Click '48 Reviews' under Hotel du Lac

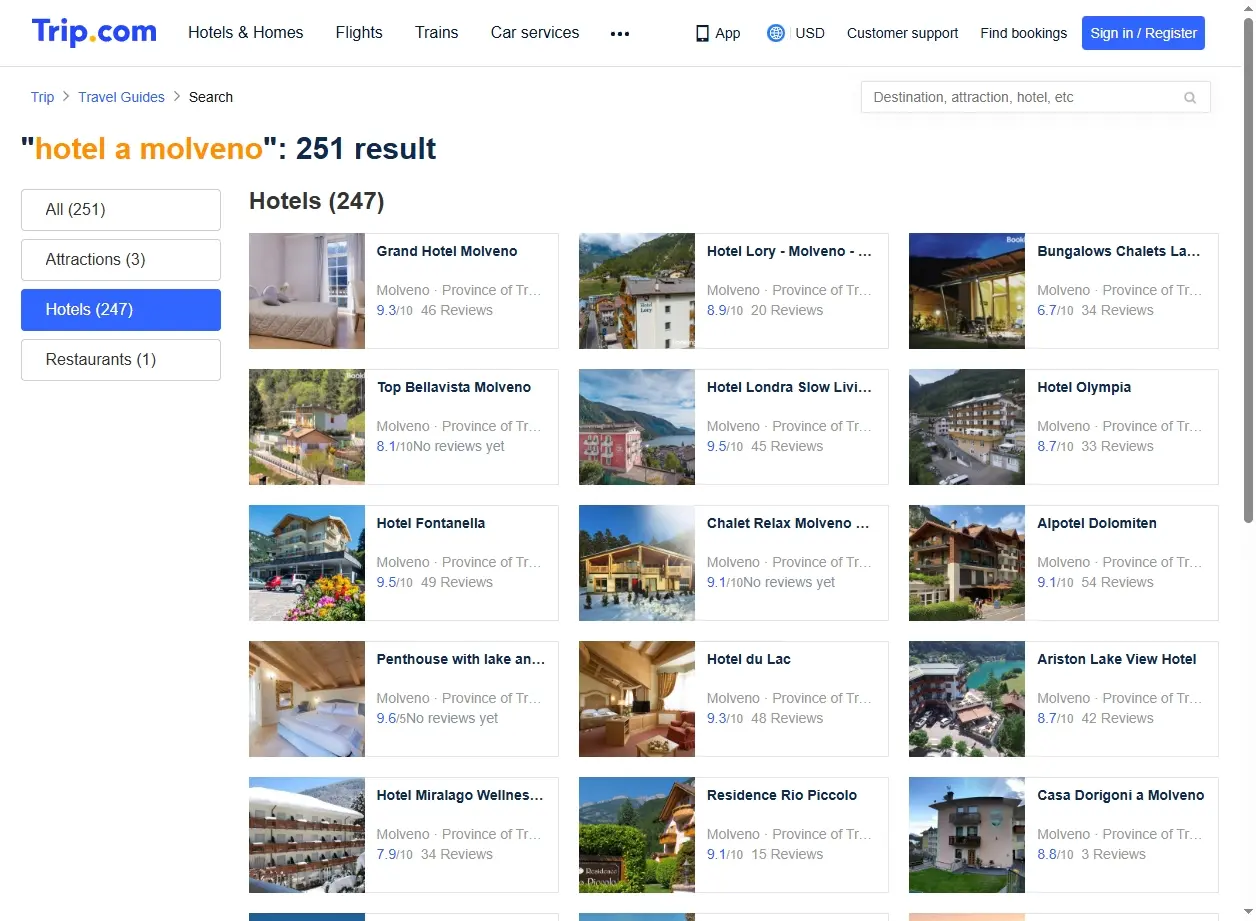pyautogui.click(x=787, y=719)
